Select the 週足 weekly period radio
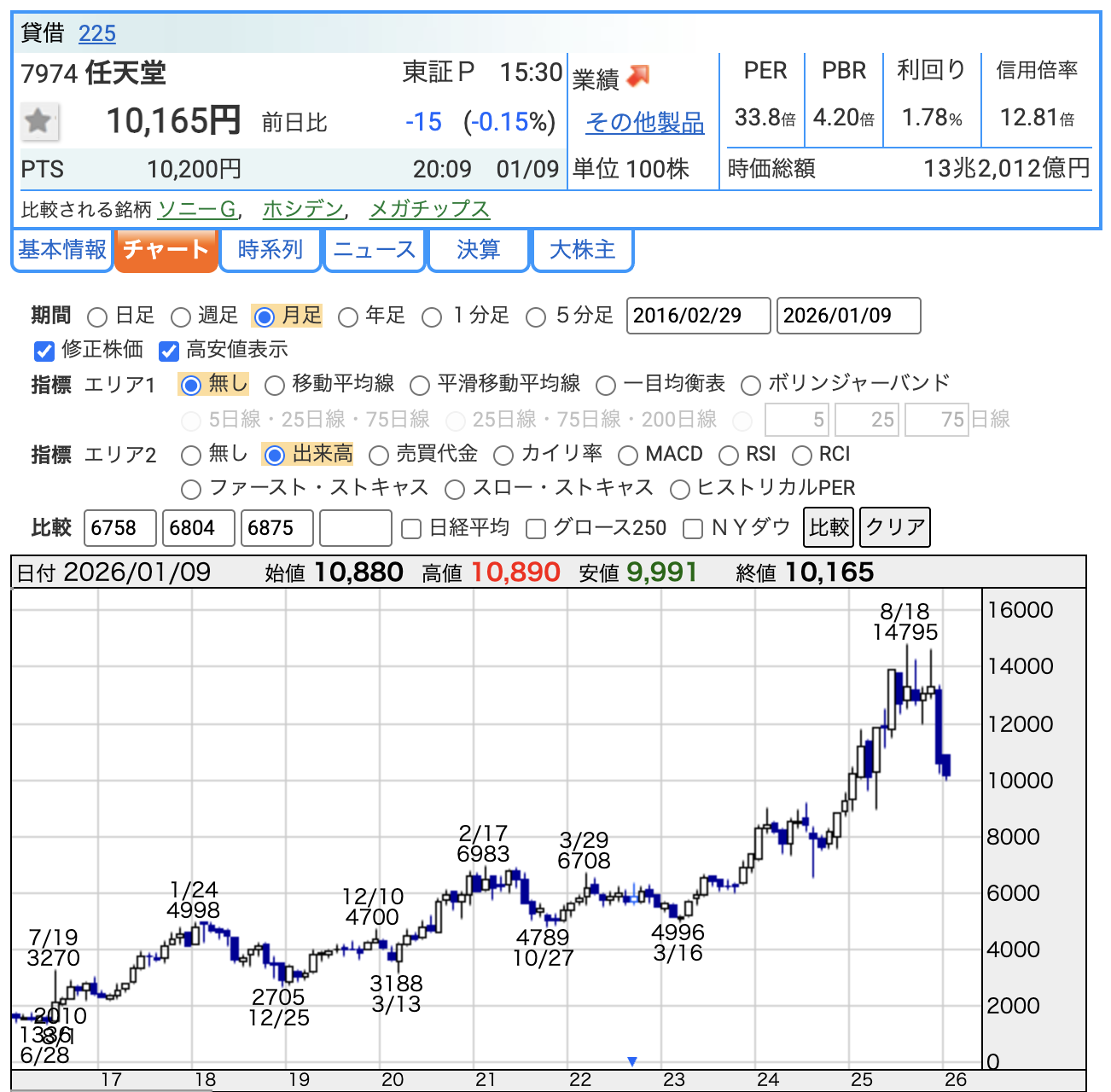 tap(181, 317)
